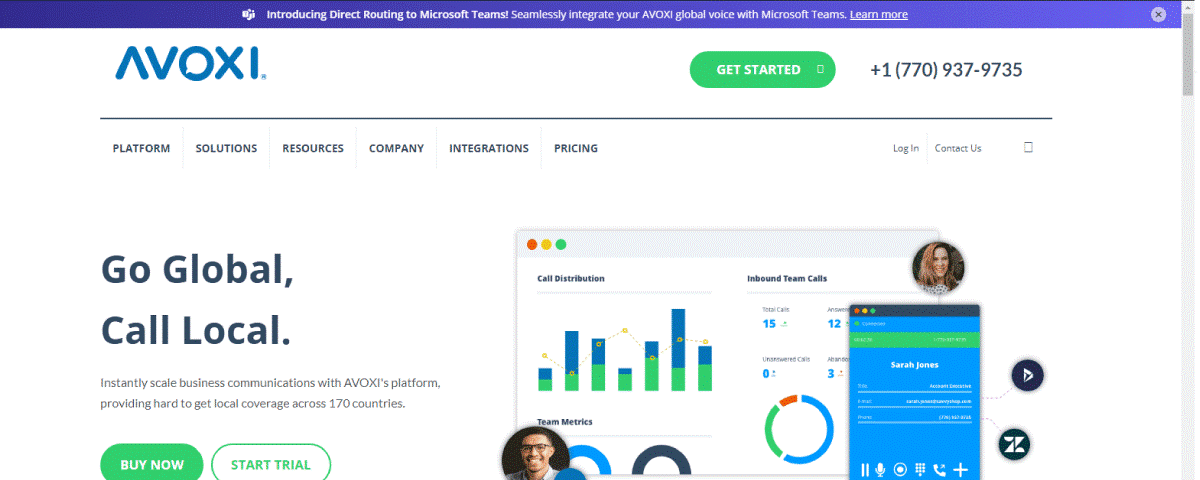Screen dimensions: 1200x480
Task: Click the Unanswered Calls value 0
Action: point(766,373)
